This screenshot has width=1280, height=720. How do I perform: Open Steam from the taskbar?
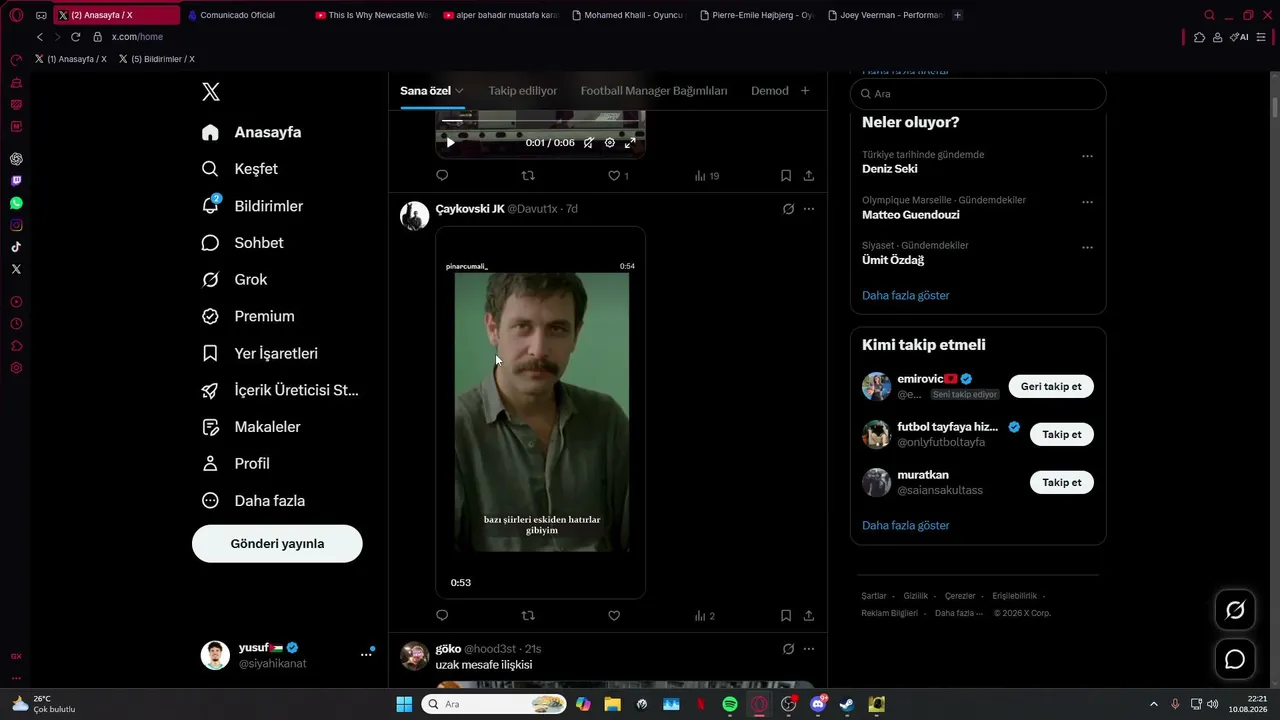click(847, 704)
